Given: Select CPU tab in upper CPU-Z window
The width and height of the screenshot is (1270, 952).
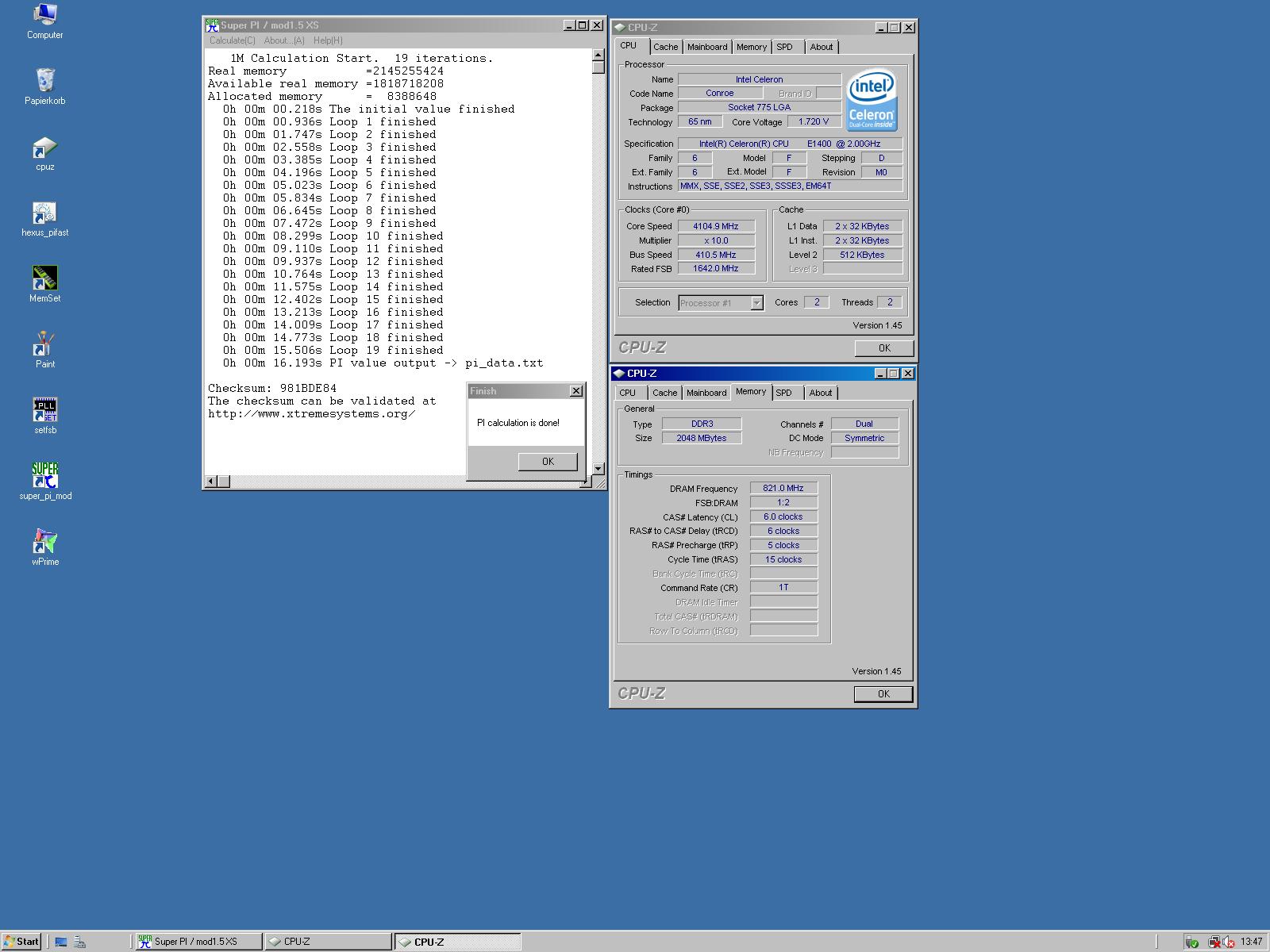Looking at the screenshot, I should tap(629, 46).
